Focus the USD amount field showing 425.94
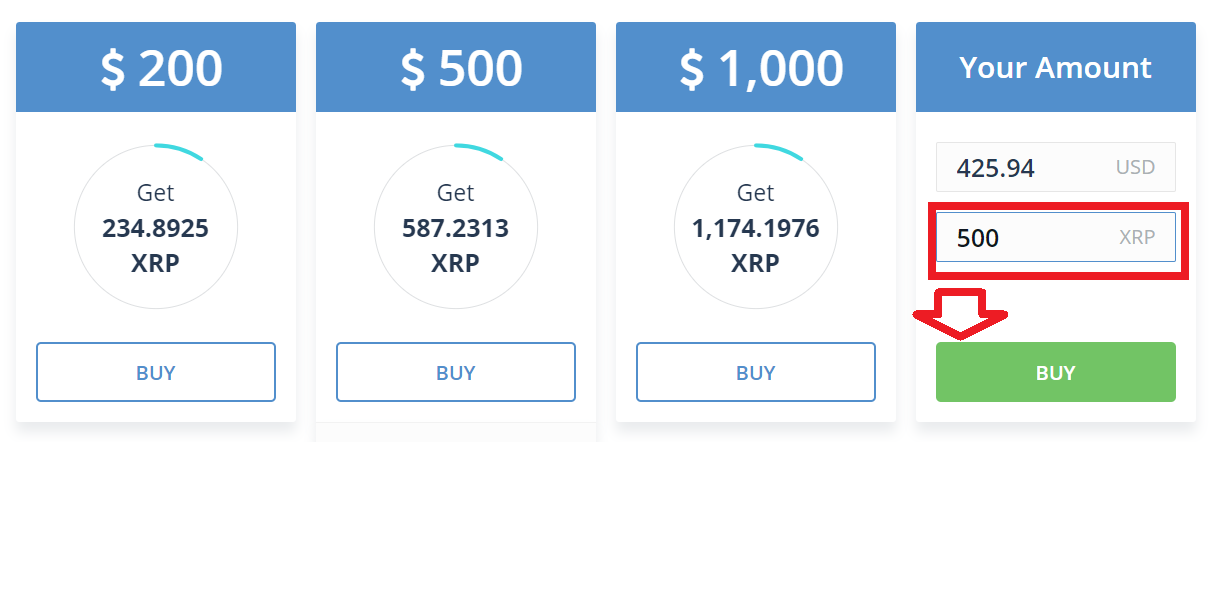Screen dimensions: 1227x613 click(1056, 167)
